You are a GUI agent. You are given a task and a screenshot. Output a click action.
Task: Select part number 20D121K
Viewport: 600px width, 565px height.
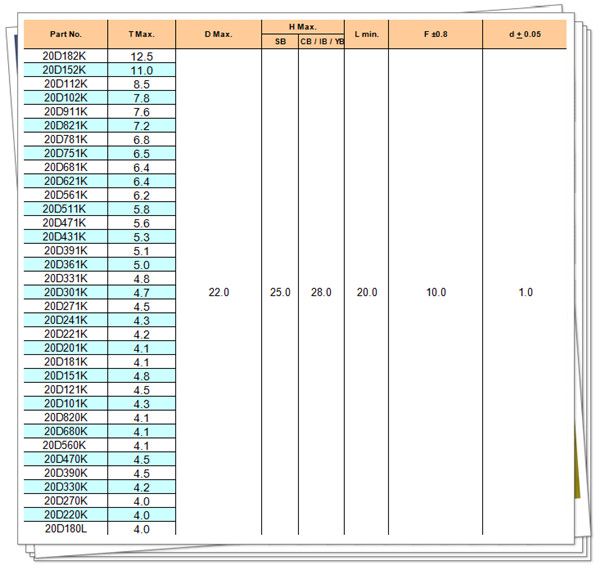(66, 389)
